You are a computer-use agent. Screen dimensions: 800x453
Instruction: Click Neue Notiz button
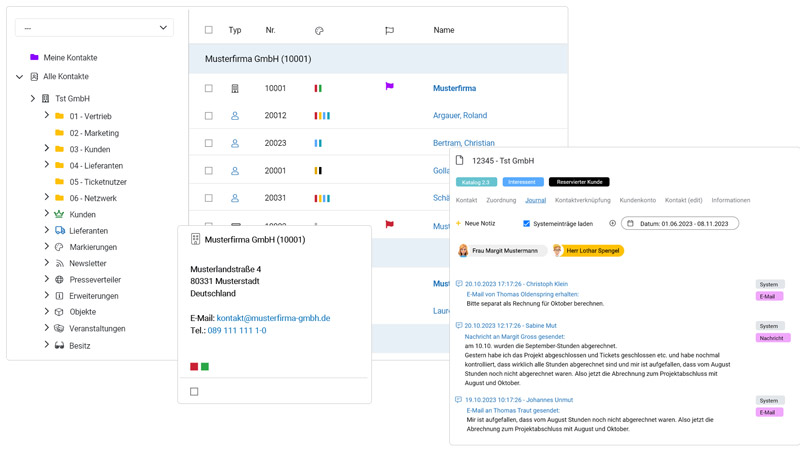tap(476, 223)
